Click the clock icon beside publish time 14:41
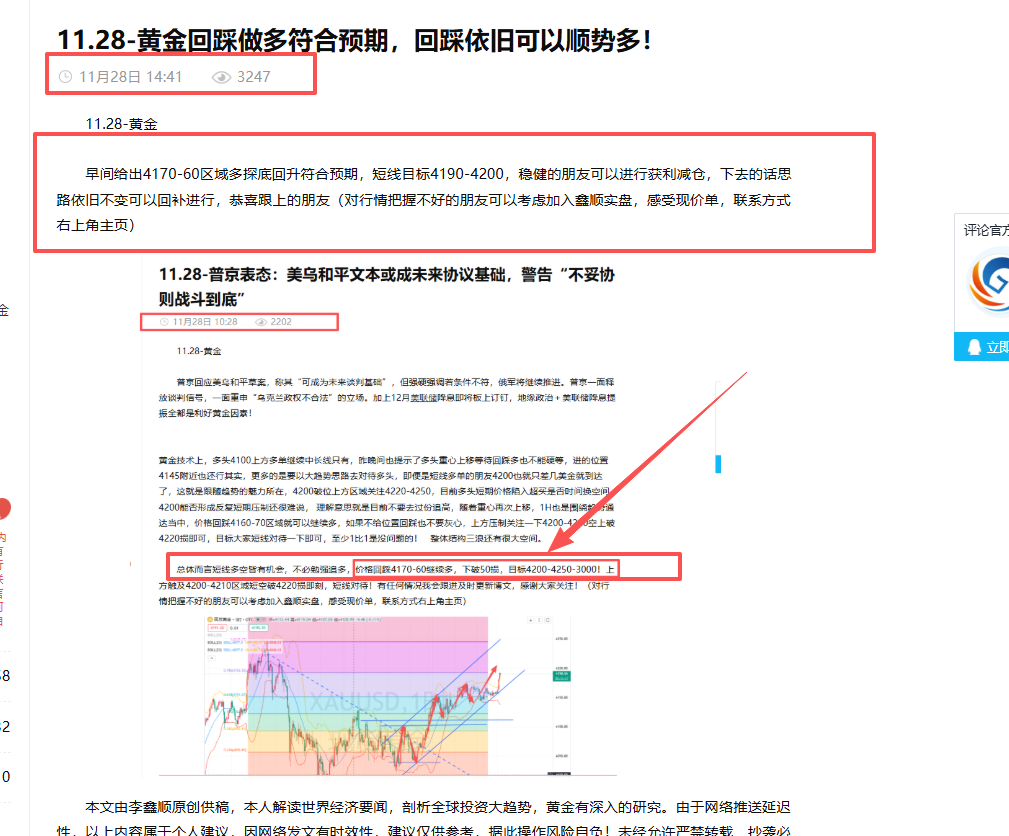The height and width of the screenshot is (836, 1009). point(65,76)
